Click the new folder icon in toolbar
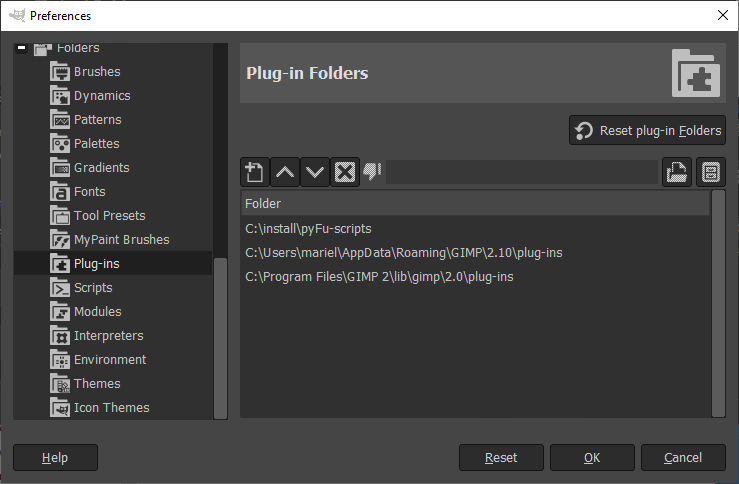The image size is (739, 484). 255,172
